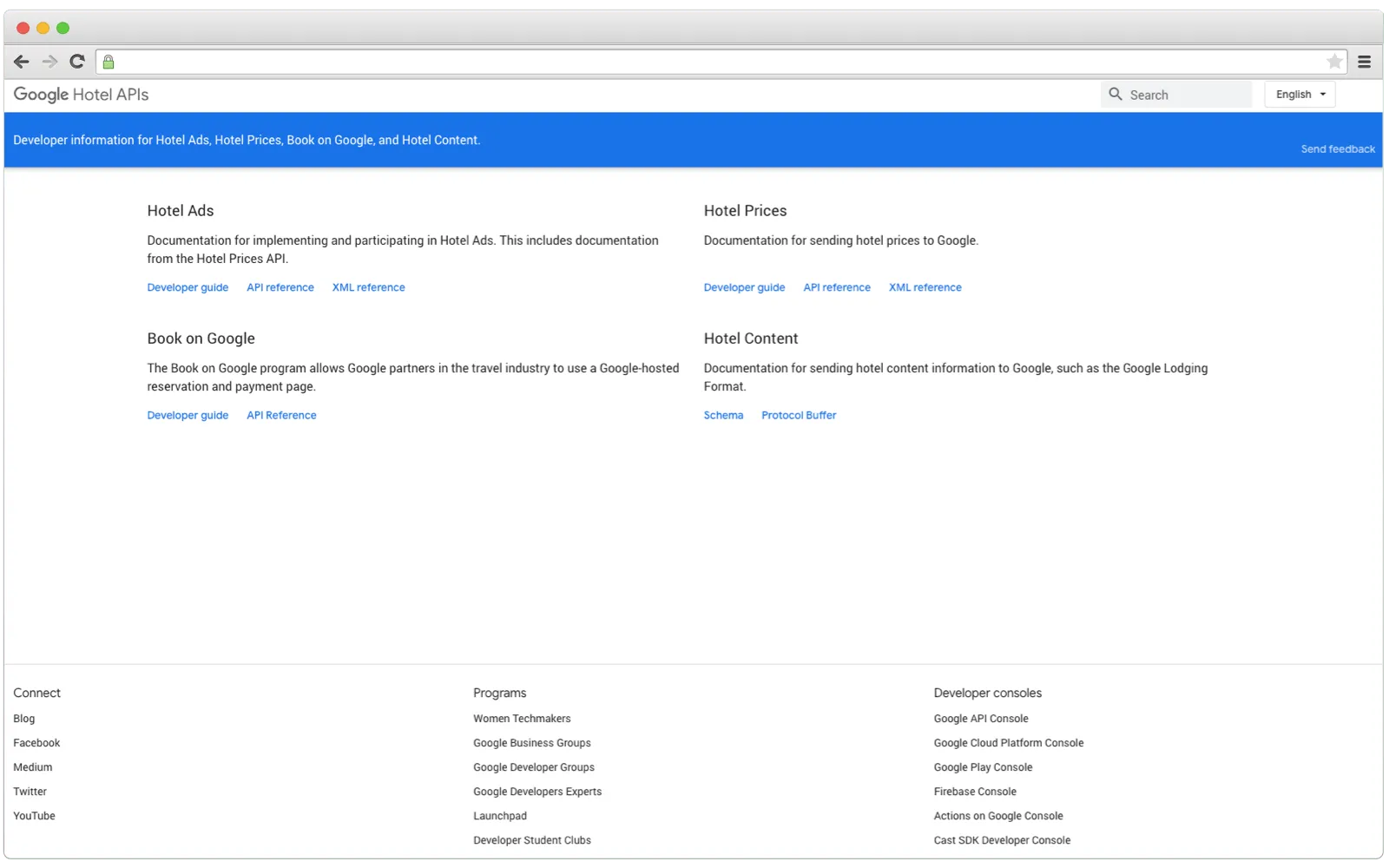This screenshot has height=868, width=1389.
Task: Click the Book on Google heading
Action: coord(201,339)
